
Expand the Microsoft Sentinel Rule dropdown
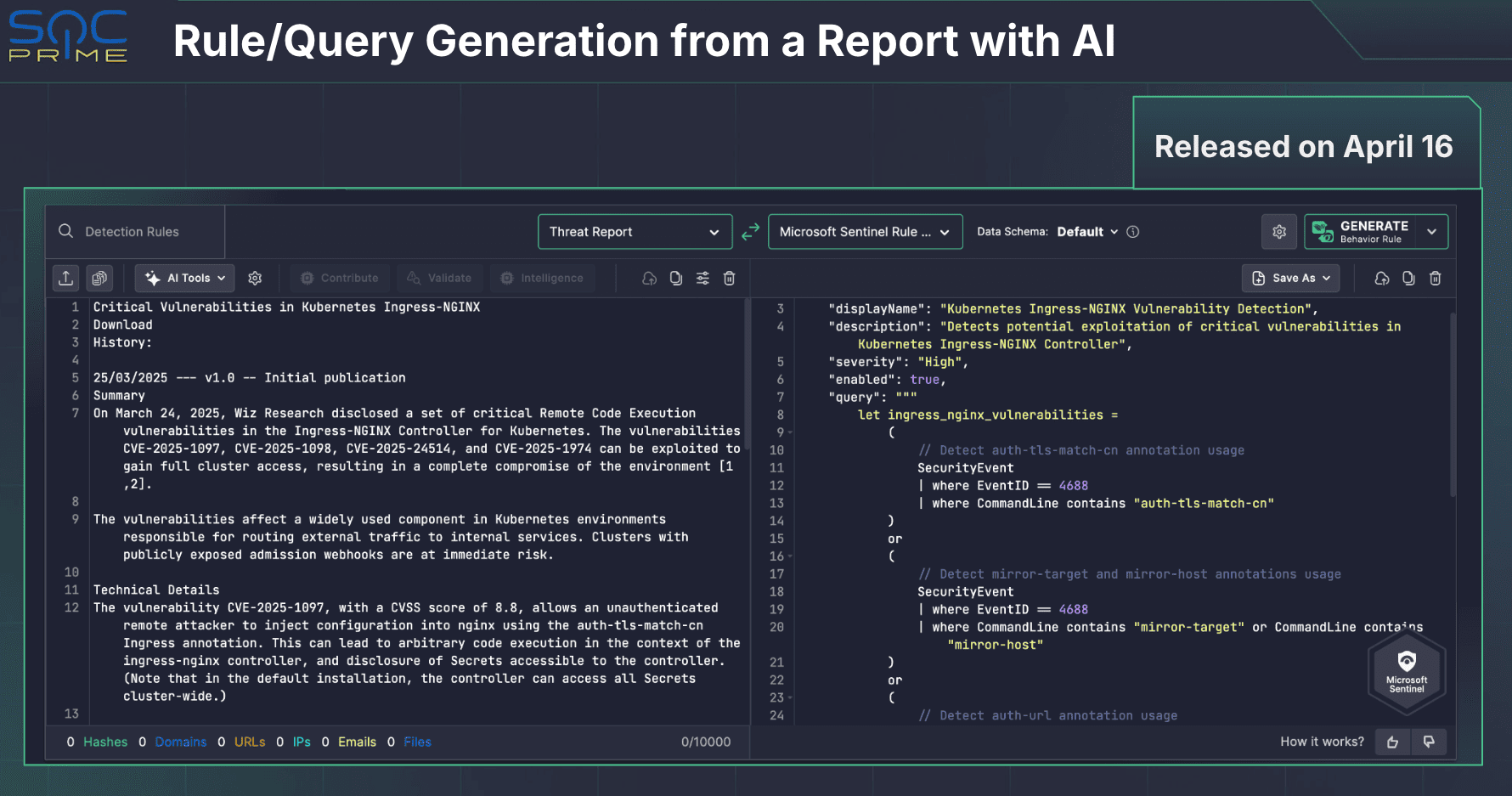865,232
